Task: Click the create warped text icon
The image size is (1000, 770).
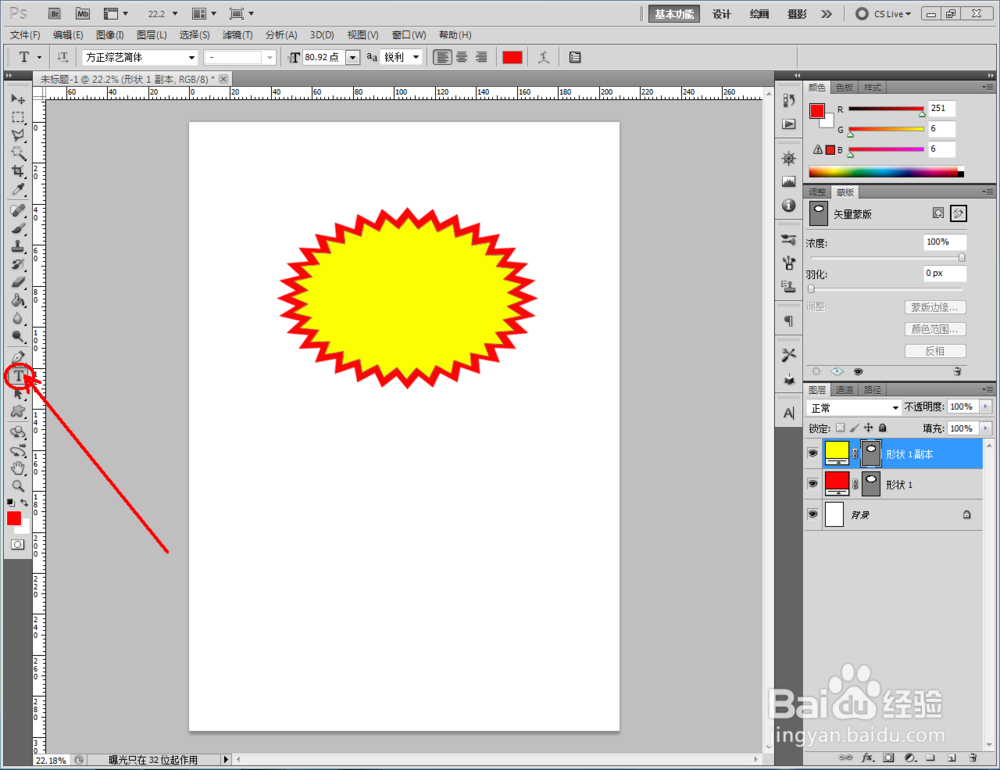Action: pos(543,57)
